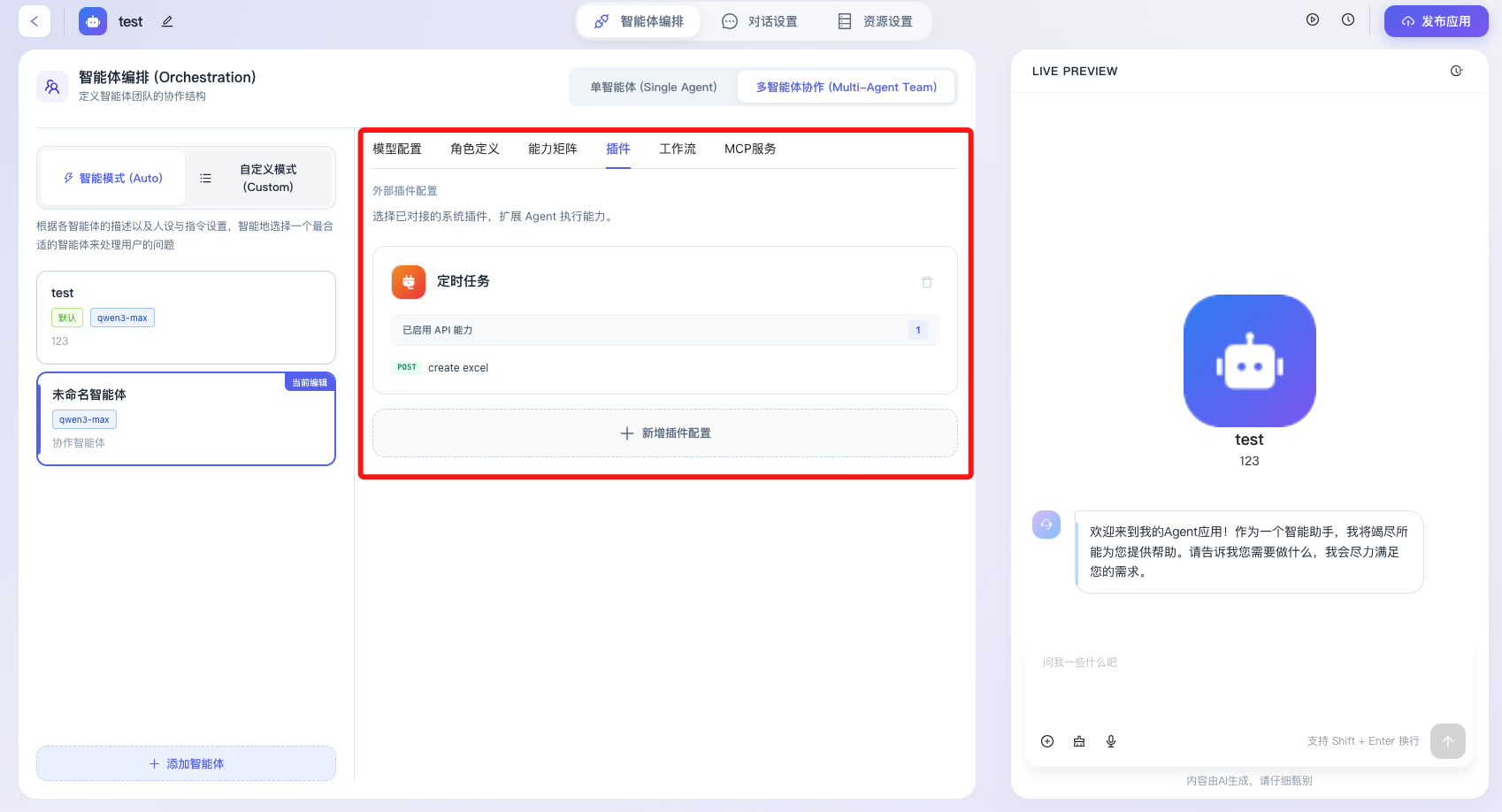Screen dimensions: 1502x812
Task: Click 新增插件配置 to add plugin
Action: pyautogui.click(x=665, y=433)
